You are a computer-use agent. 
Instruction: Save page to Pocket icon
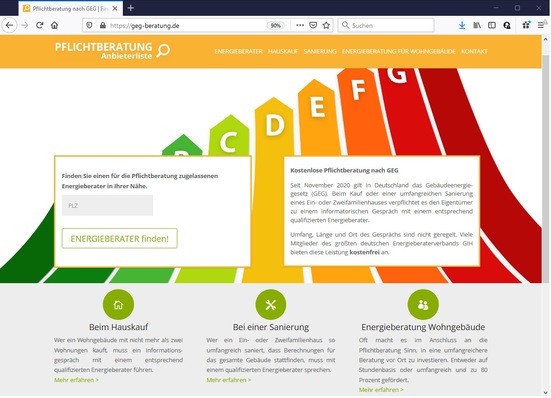coord(313,25)
